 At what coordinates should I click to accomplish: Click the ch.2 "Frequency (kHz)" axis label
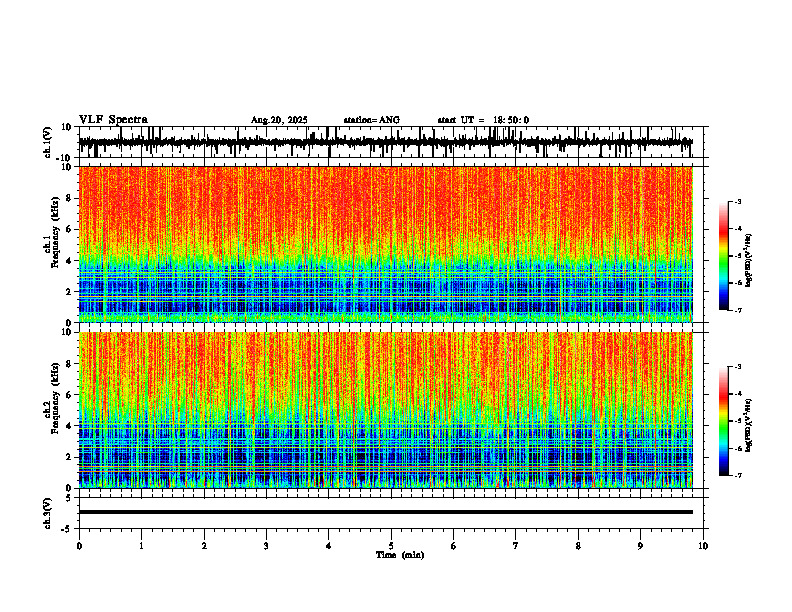point(56,398)
